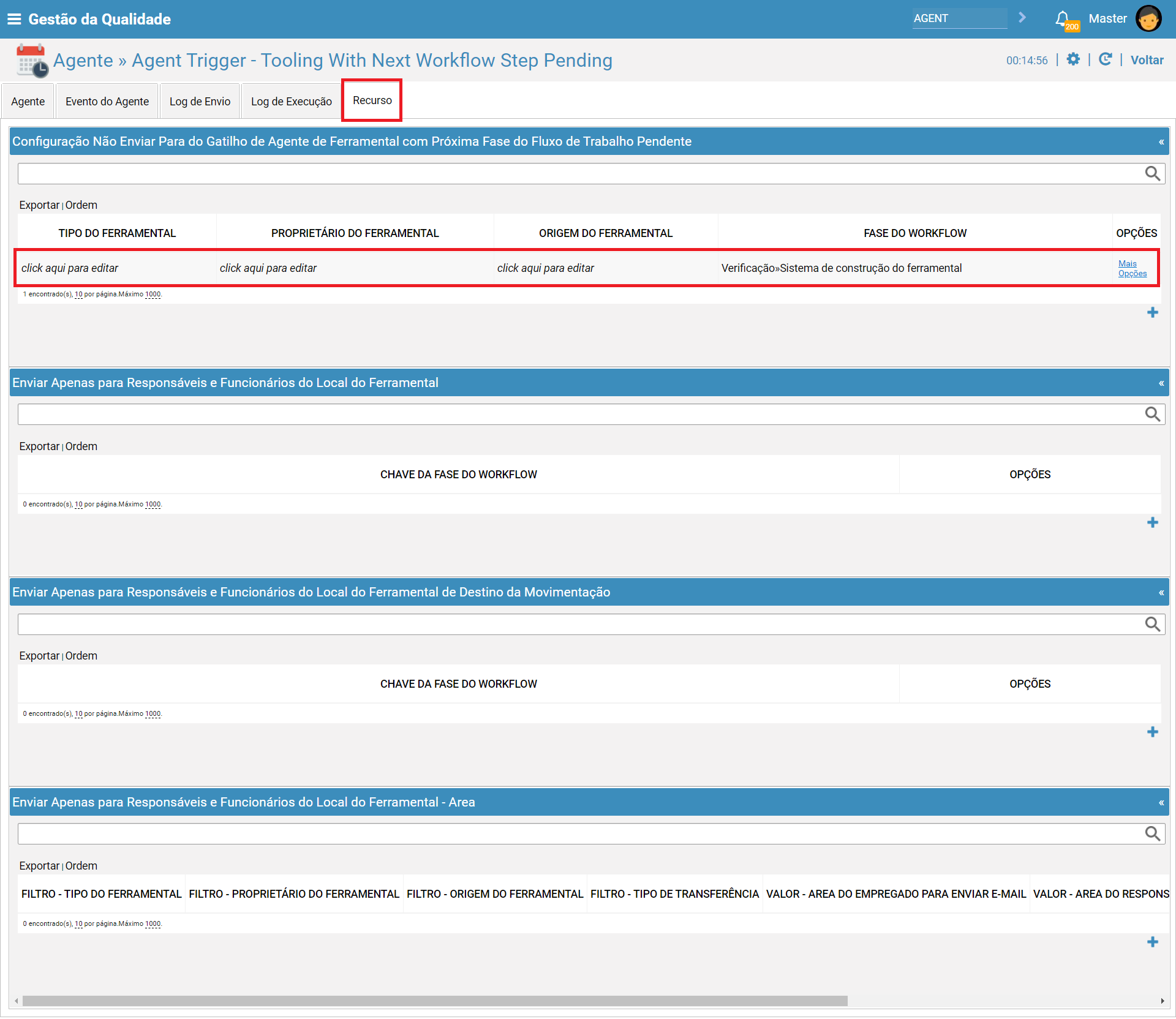This screenshot has height=1019, width=1176.
Task: Add row in Destino da Movimentação section
Action: (x=1153, y=732)
